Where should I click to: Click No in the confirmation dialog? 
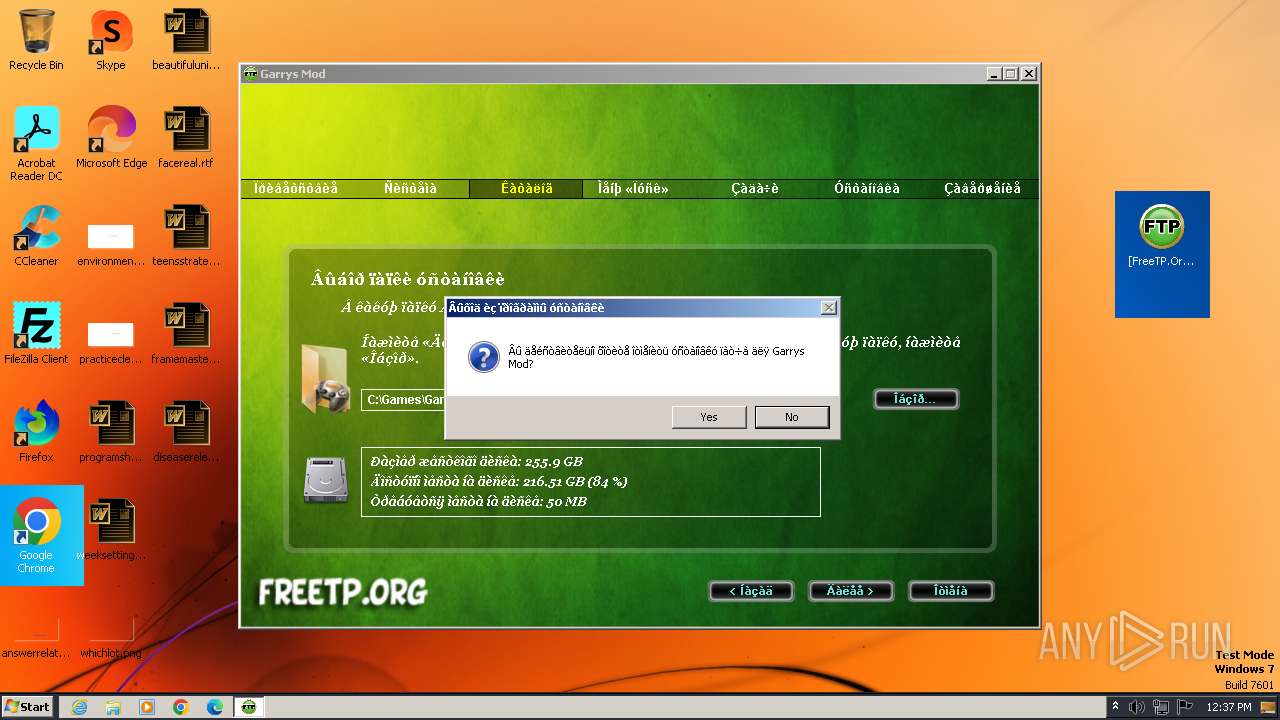pos(792,417)
